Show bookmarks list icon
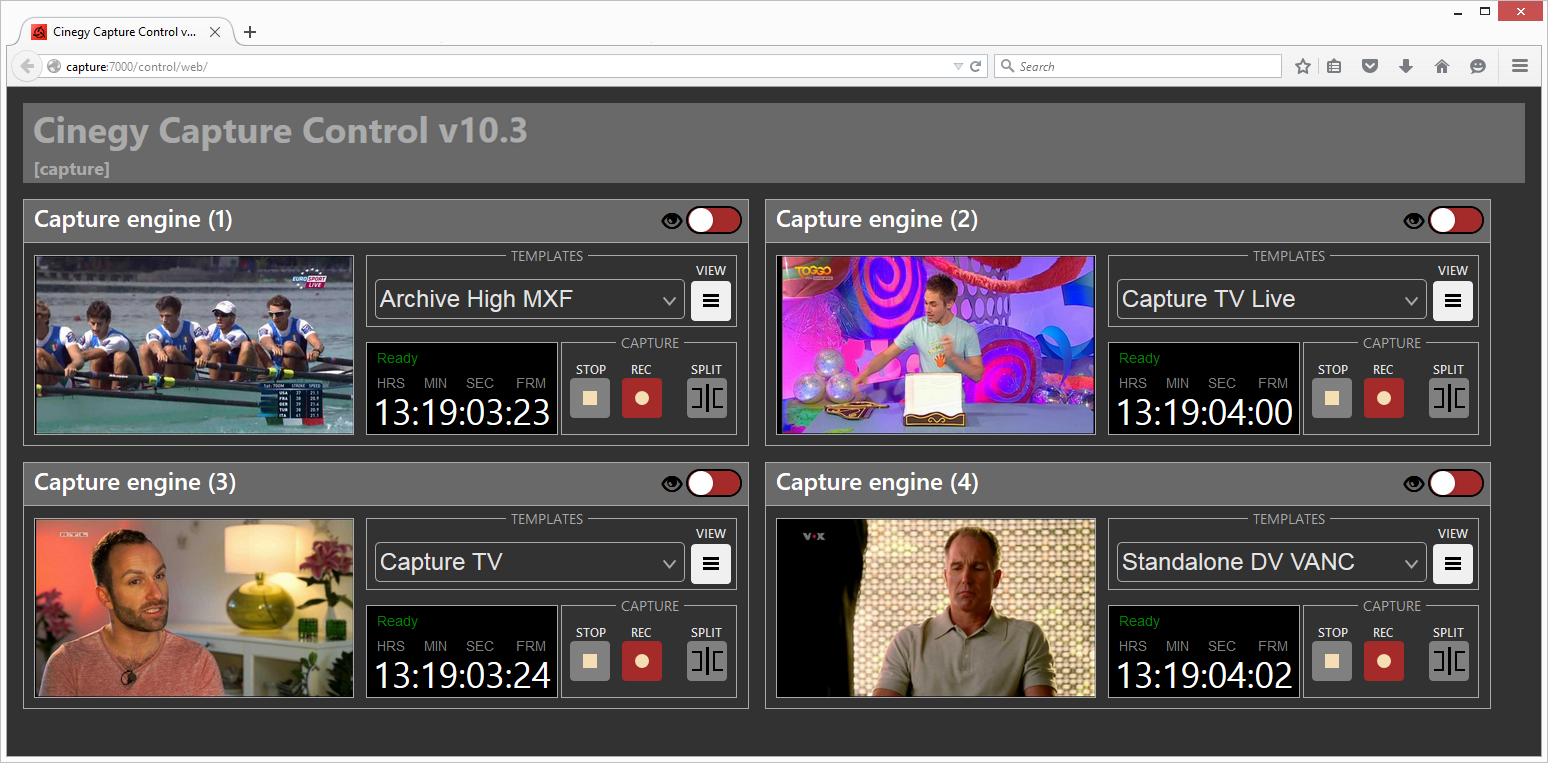Screen dimensions: 1548x763 [x=1334, y=66]
